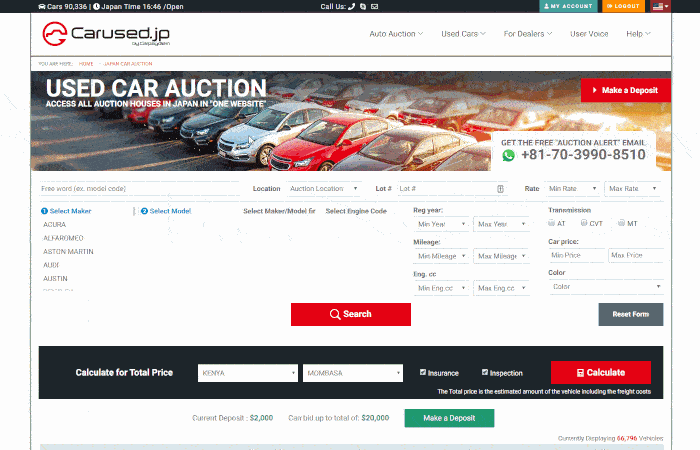700x450 pixels.
Task: Click the red Calculate button
Action: click(x=600, y=372)
